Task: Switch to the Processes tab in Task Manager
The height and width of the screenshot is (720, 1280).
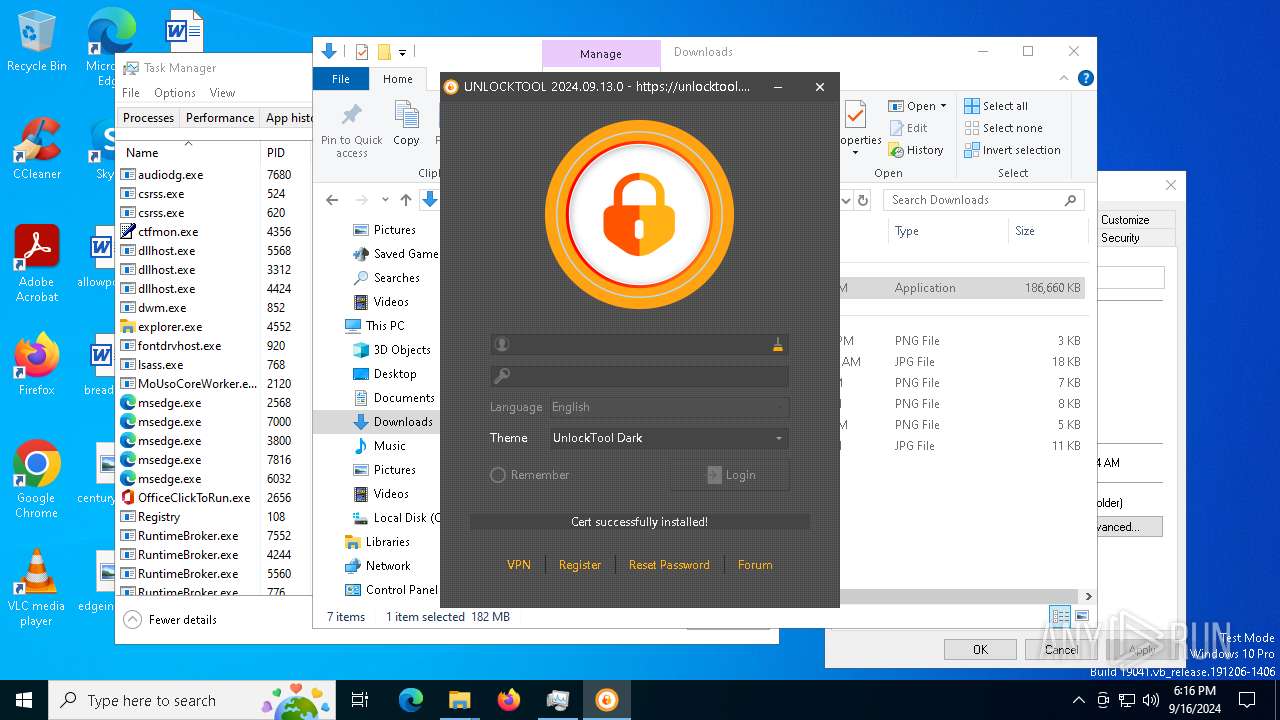Action: tap(148, 117)
